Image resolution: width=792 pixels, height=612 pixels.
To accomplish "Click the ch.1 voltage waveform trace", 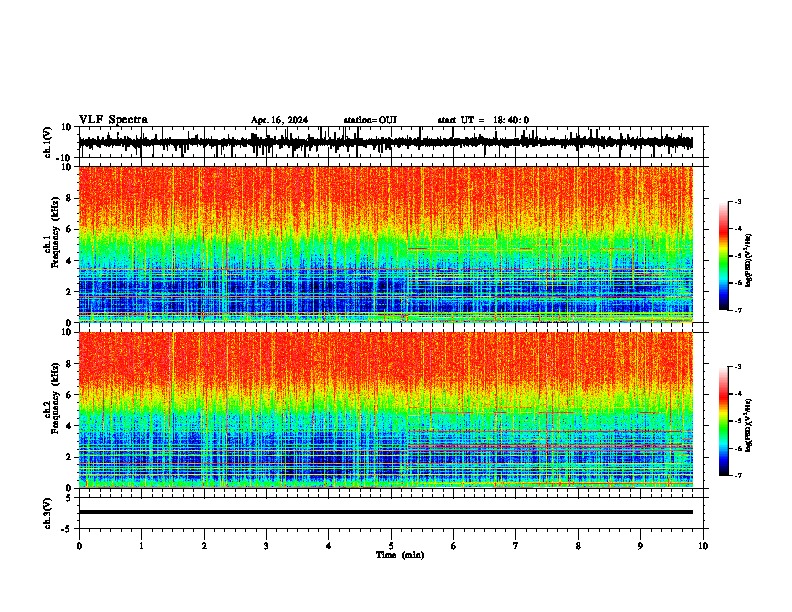I will [385, 143].
